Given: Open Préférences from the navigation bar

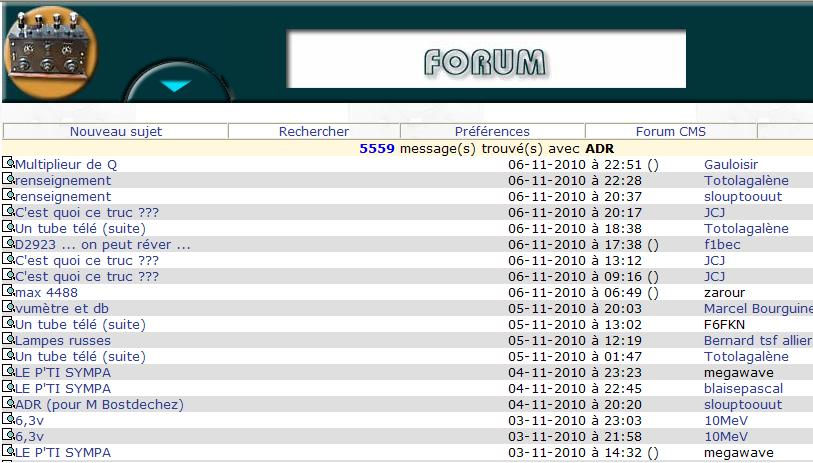Looking at the screenshot, I should pyautogui.click(x=492, y=131).
